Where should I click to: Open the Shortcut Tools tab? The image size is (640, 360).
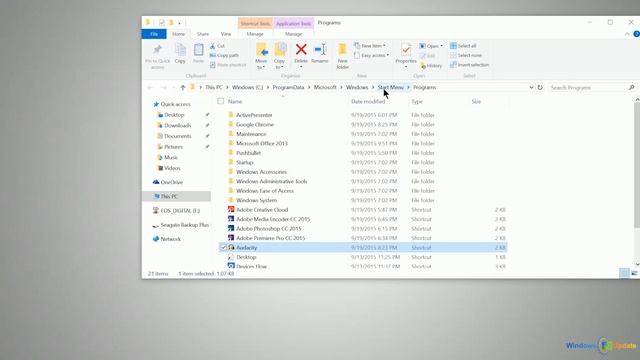[255, 24]
